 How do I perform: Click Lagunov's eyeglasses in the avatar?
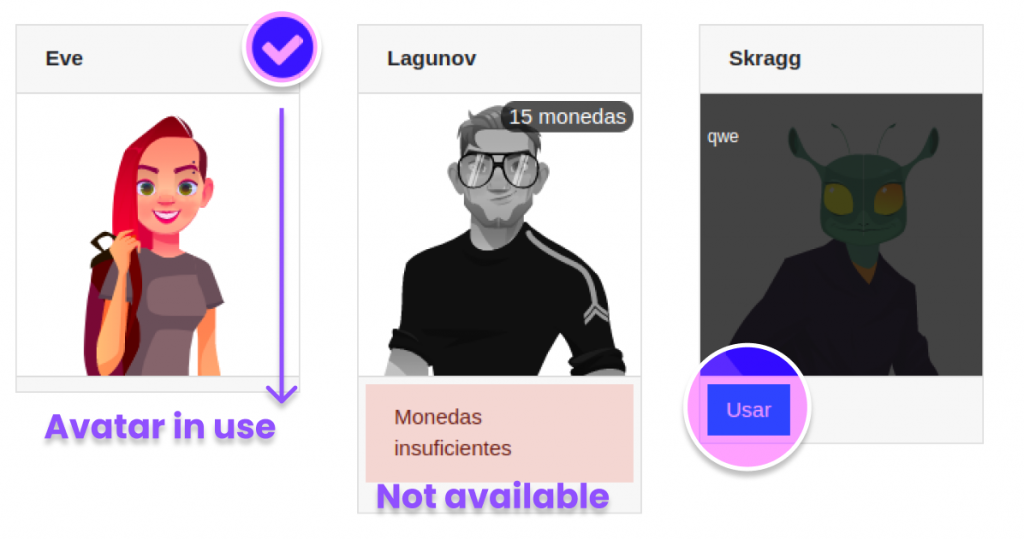click(x=499, y=170)
